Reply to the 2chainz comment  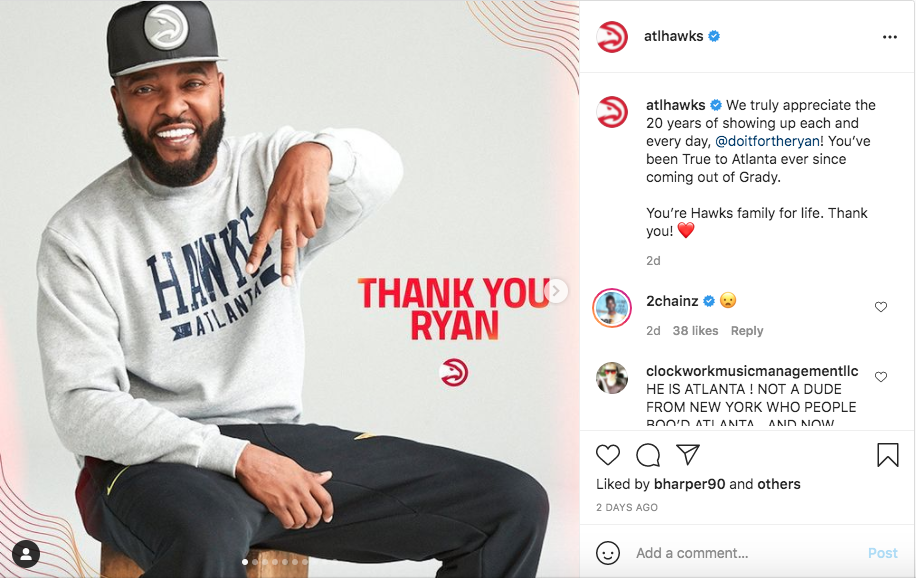coord(747,331)
